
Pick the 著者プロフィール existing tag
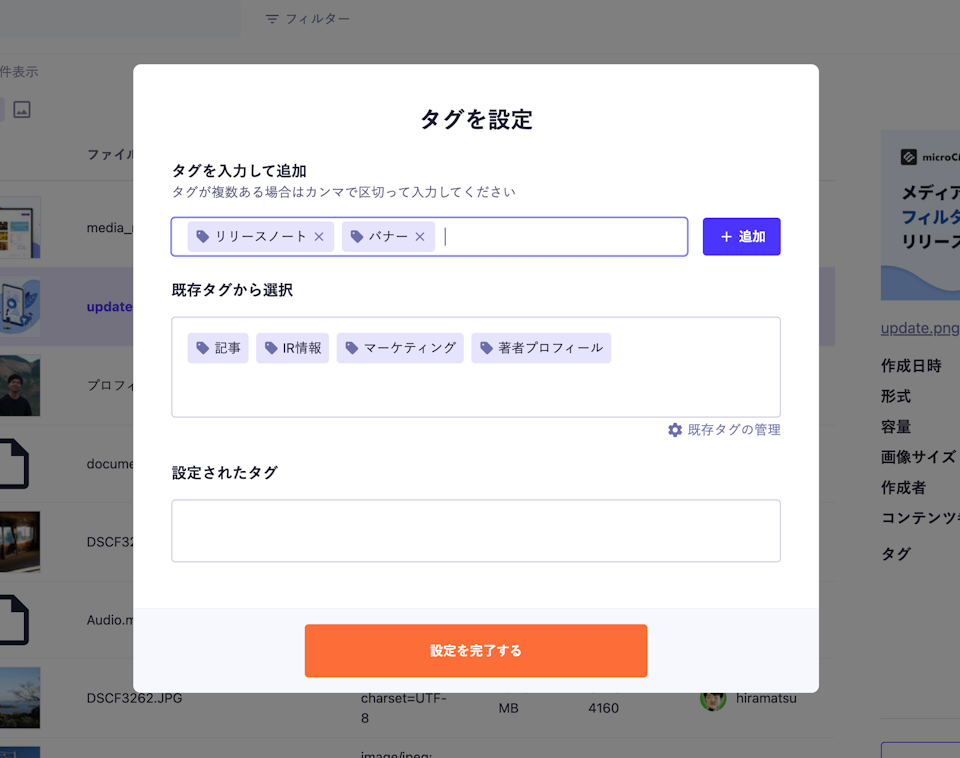[541, 348]
